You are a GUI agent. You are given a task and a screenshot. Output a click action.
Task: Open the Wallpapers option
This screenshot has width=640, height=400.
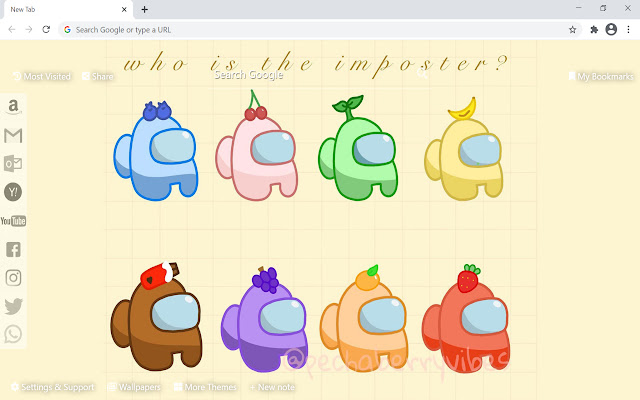tap(134, 387)
